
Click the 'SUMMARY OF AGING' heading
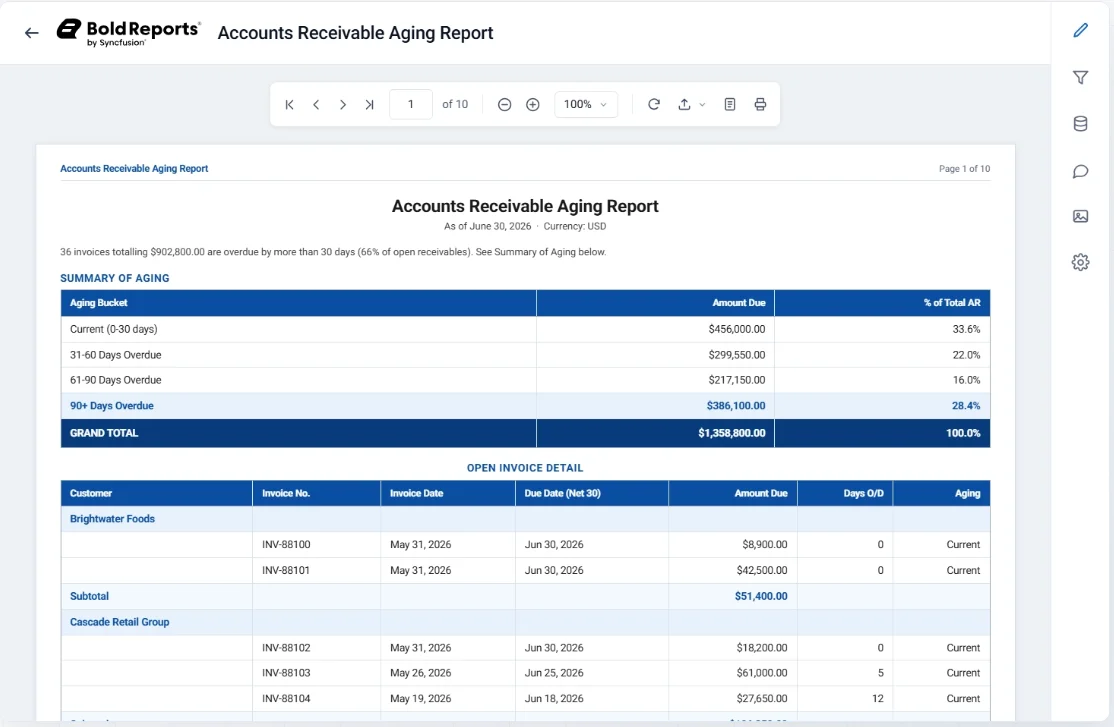(x=114, y=278)
